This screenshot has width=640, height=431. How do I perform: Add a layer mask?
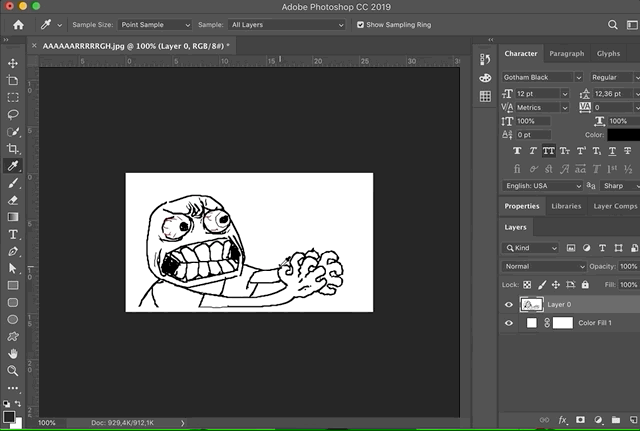[580, 420]
